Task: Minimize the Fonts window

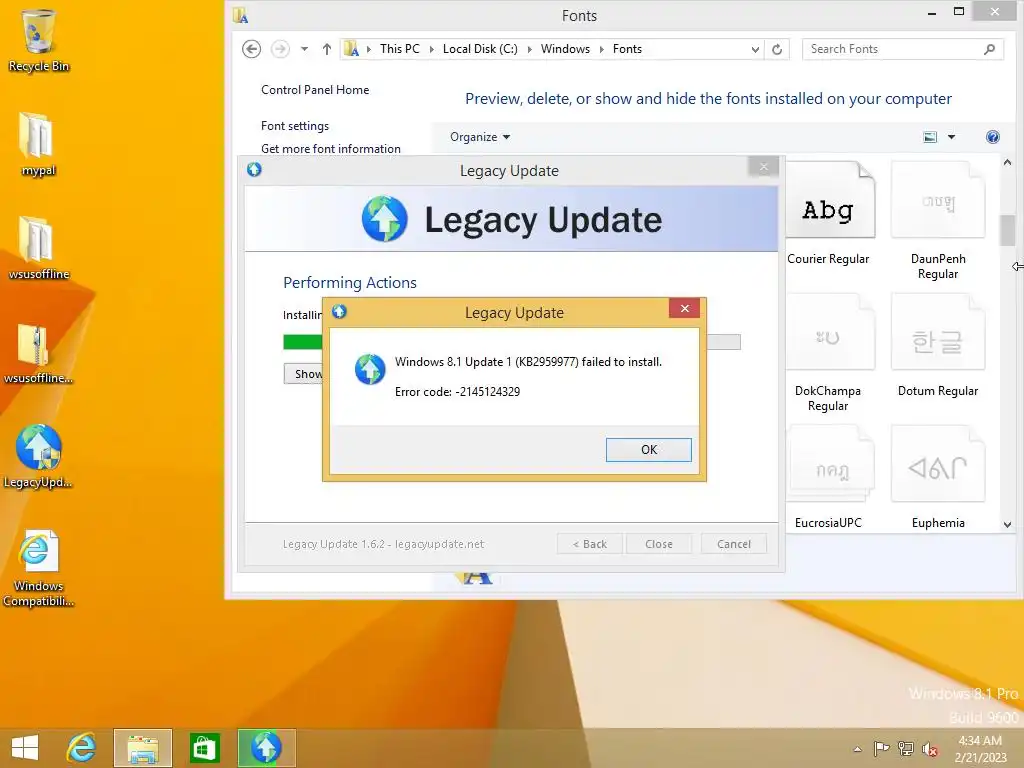Action: coord(932,13)
